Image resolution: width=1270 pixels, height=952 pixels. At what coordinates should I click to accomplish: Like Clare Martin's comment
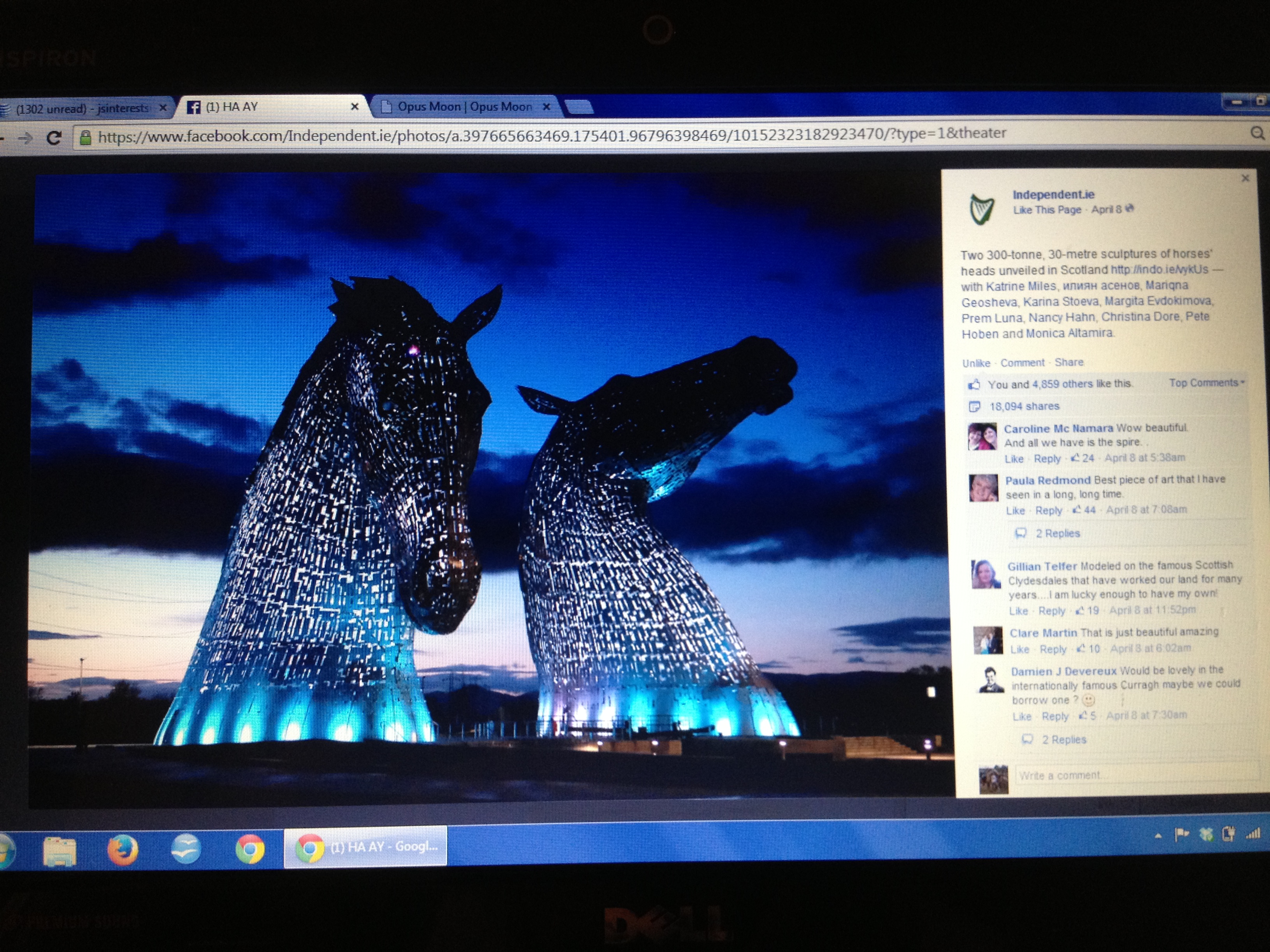click(1020, 649)
